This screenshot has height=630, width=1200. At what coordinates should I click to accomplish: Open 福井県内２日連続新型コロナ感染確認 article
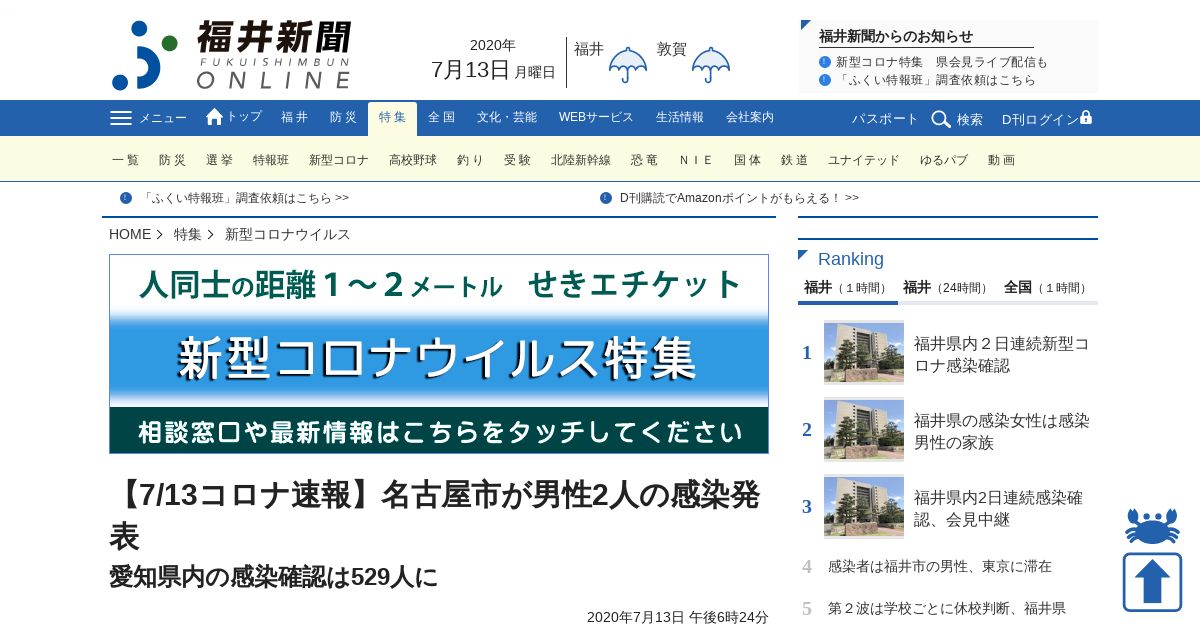point(1001,354)
